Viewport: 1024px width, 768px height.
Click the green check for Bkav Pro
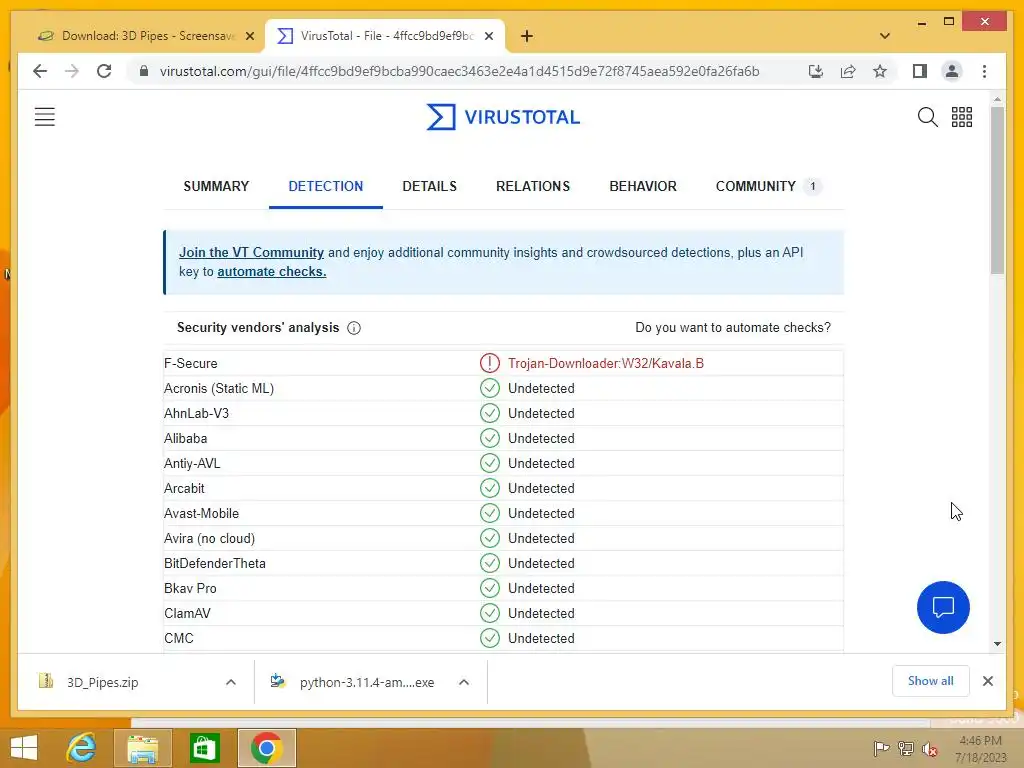pyautogui.click(x=489, y=588)
